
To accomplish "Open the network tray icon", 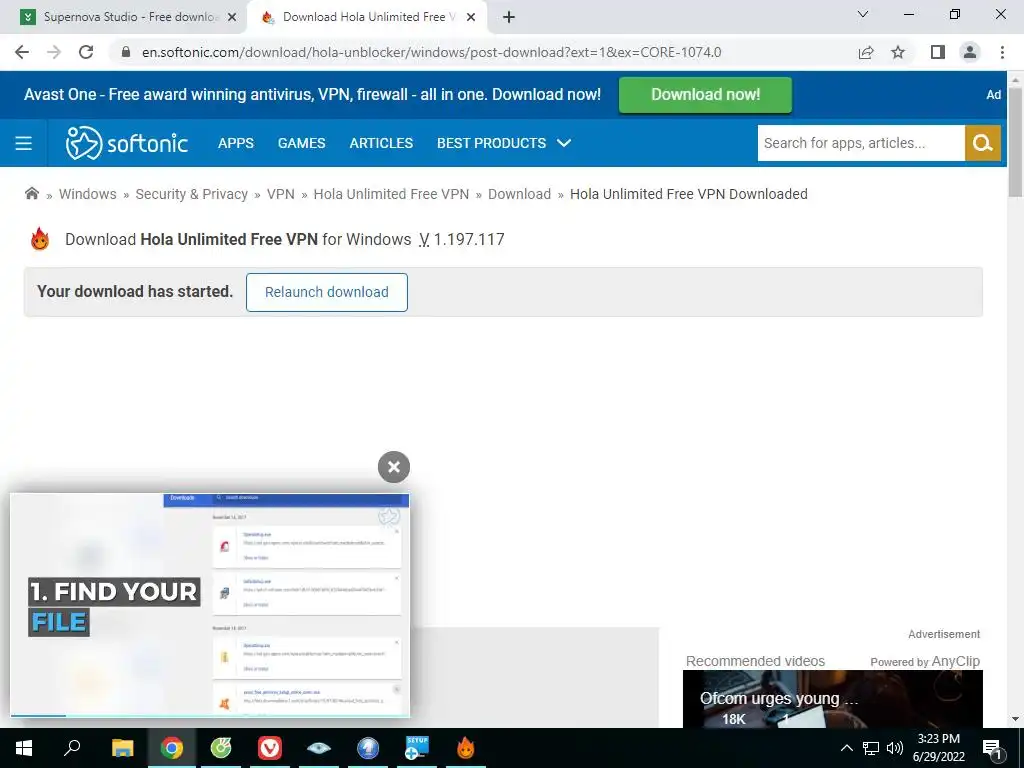I will [x=871, y=748].
